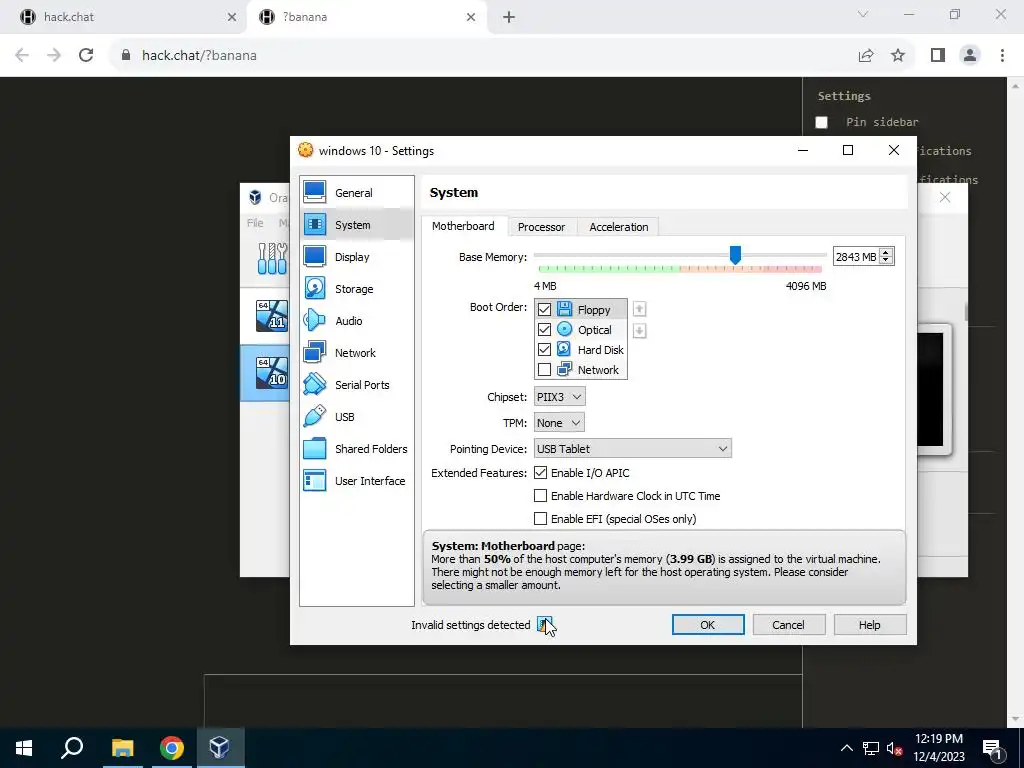
Task: Open the Audio settings category
Action: [x=357, y=321]
